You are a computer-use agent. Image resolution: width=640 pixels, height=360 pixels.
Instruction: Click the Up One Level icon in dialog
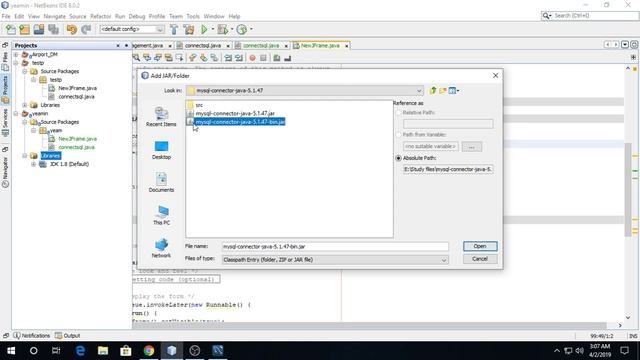tap(433, 90)
